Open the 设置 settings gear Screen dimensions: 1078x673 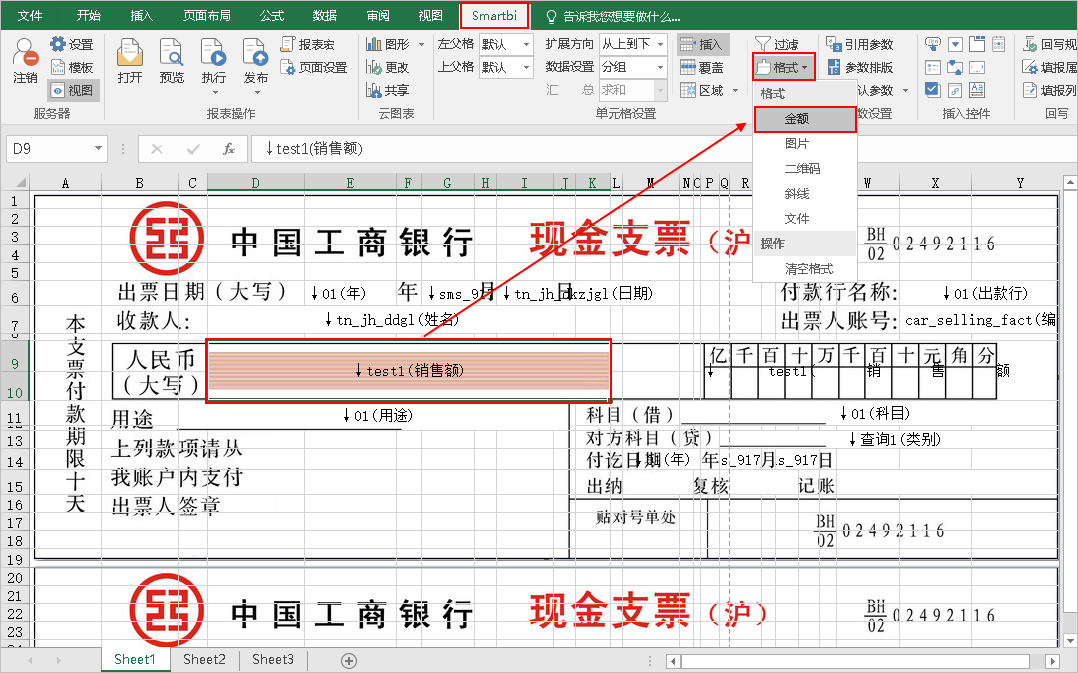coord(58,44)
